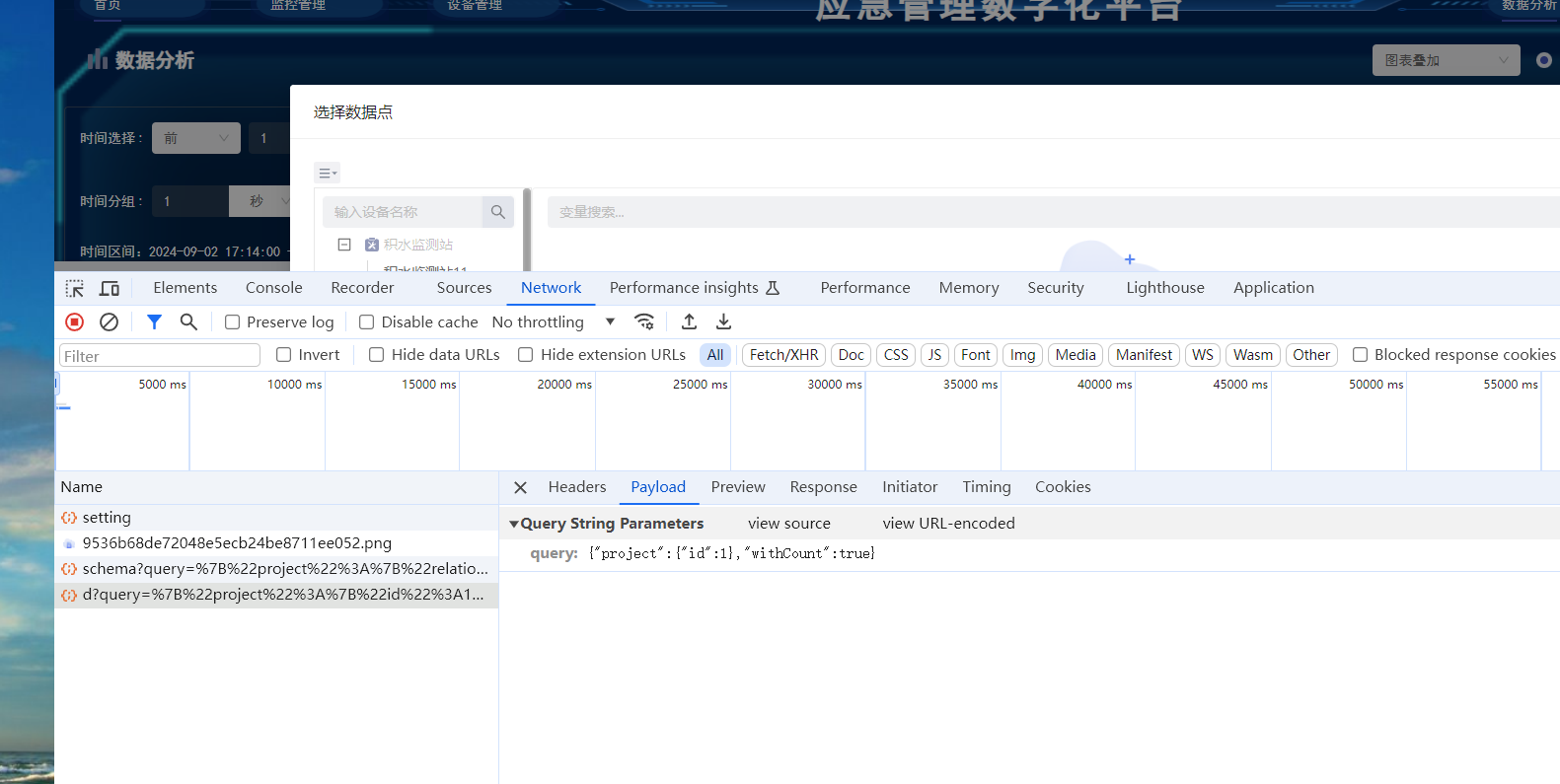This screenshot has width=1560, height=784.
Task: Filter requests by JS type
Action: coord(934,355)
